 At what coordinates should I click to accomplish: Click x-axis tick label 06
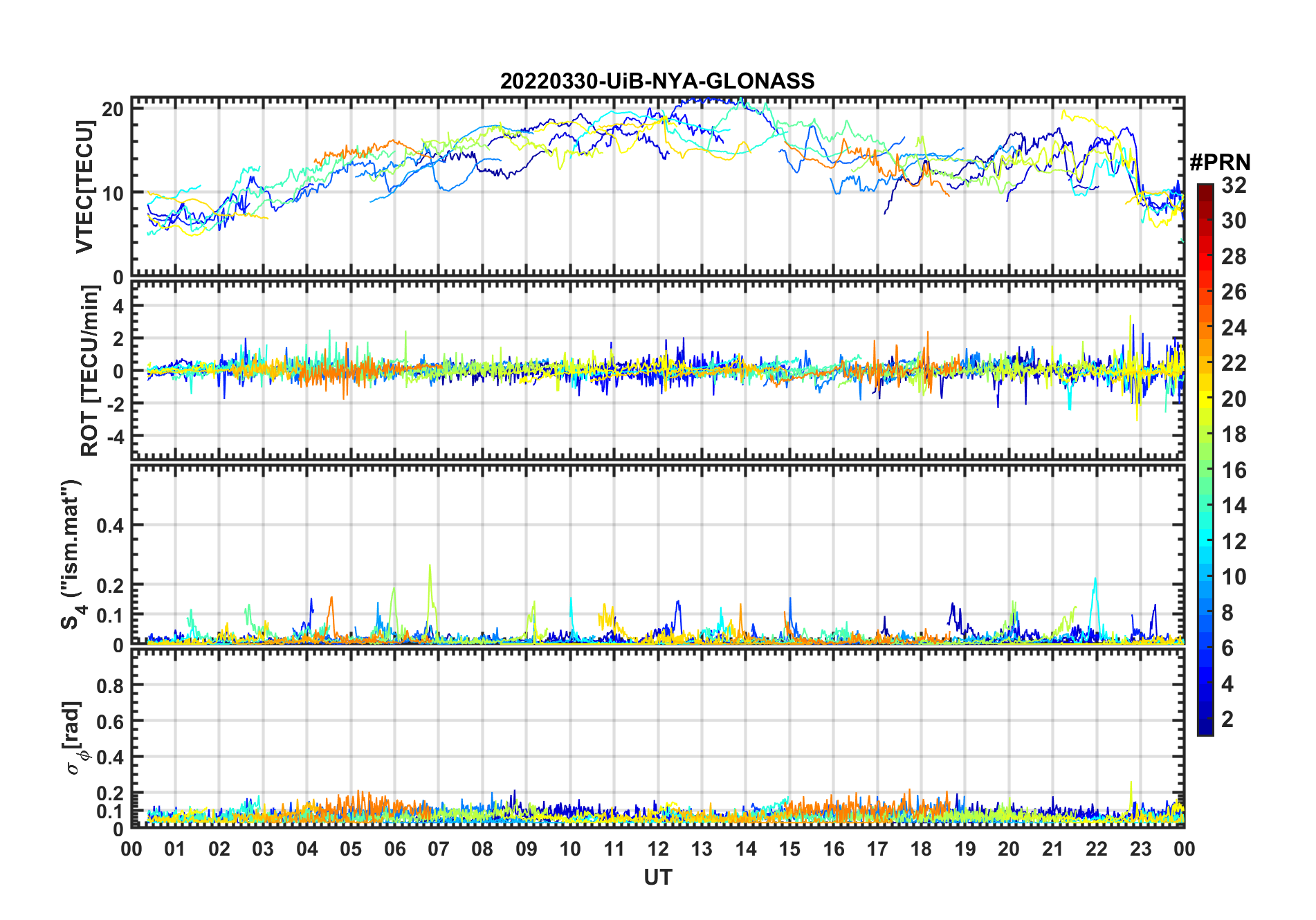click(394, 849)
